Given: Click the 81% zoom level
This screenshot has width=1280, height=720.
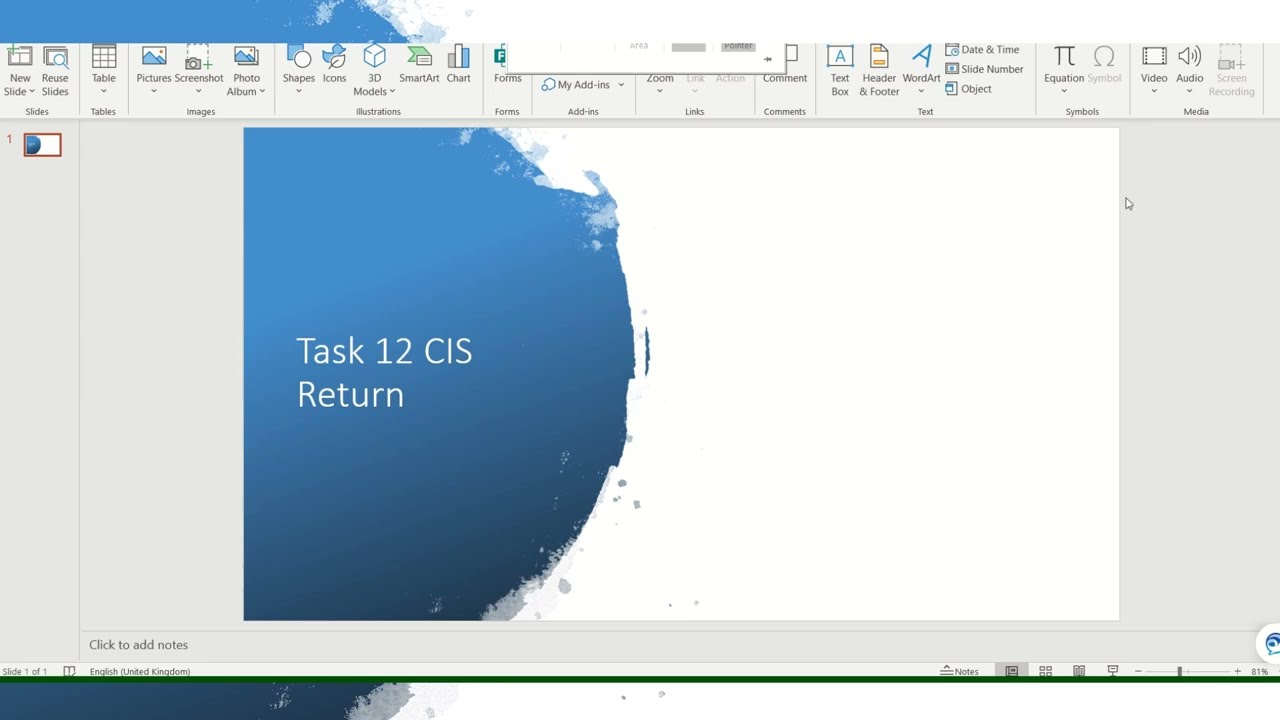Looking at the screenshot, I should pyautogui.click(x=1260, y=672).
